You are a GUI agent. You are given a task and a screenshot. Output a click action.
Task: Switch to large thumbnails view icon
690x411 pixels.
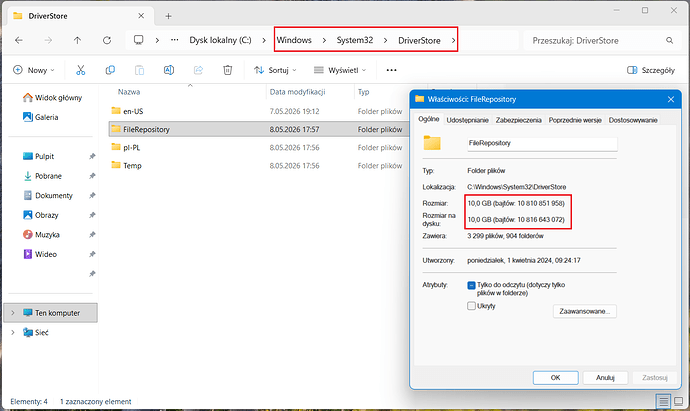(x=679, y=401)
